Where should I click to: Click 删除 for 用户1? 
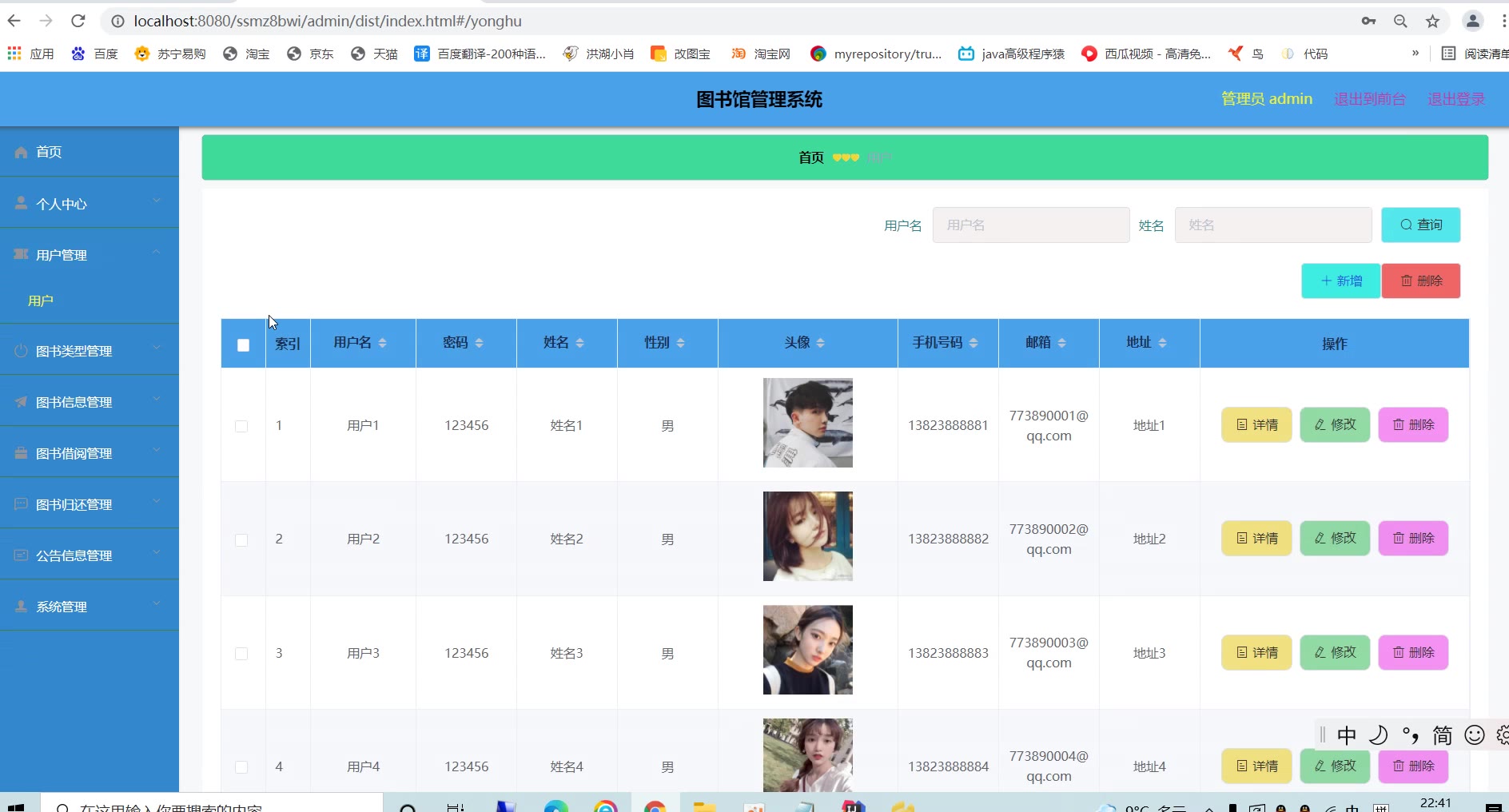(x=1413, y=424)
